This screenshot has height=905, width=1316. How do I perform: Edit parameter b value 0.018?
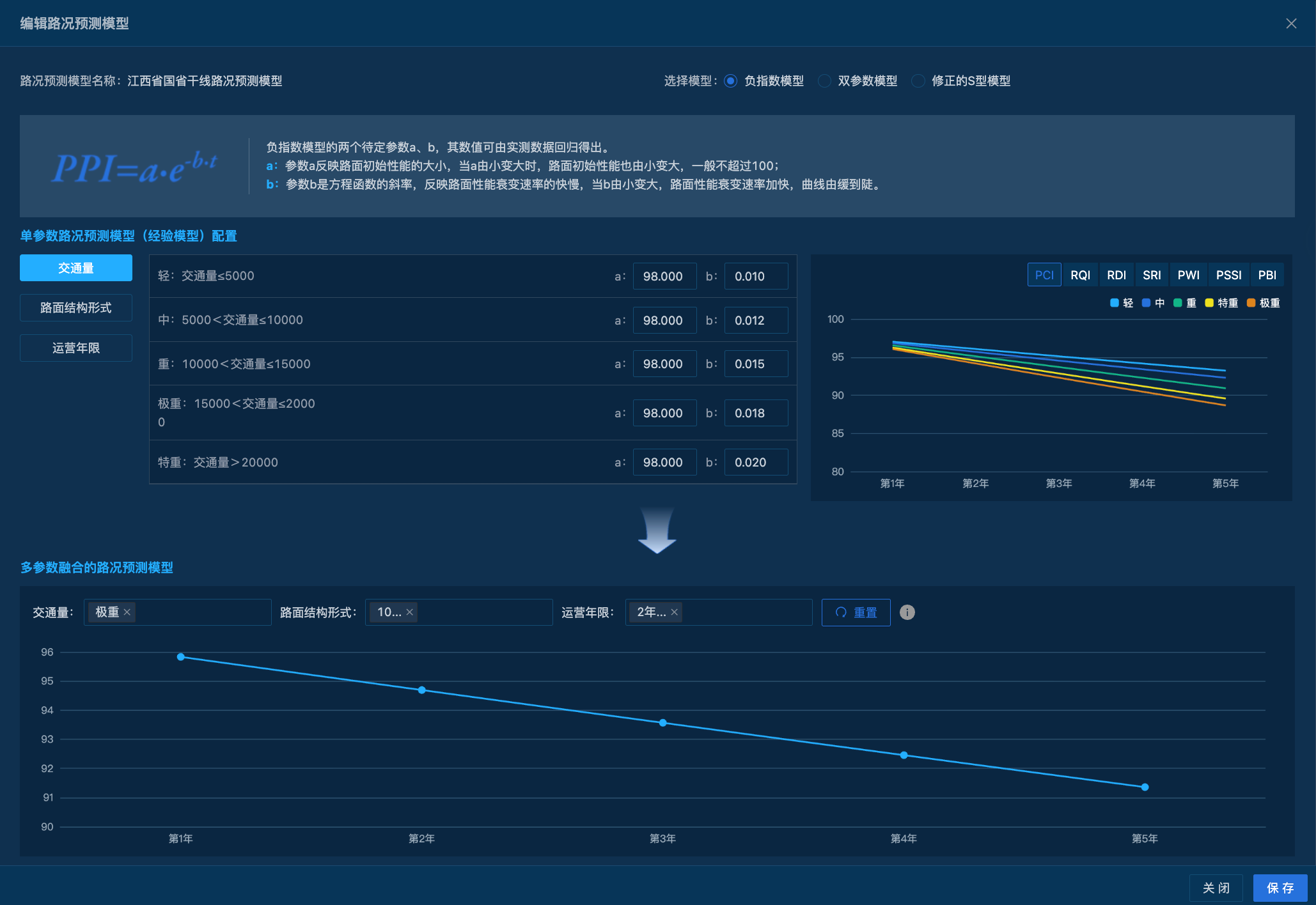(x=756, y=413)
